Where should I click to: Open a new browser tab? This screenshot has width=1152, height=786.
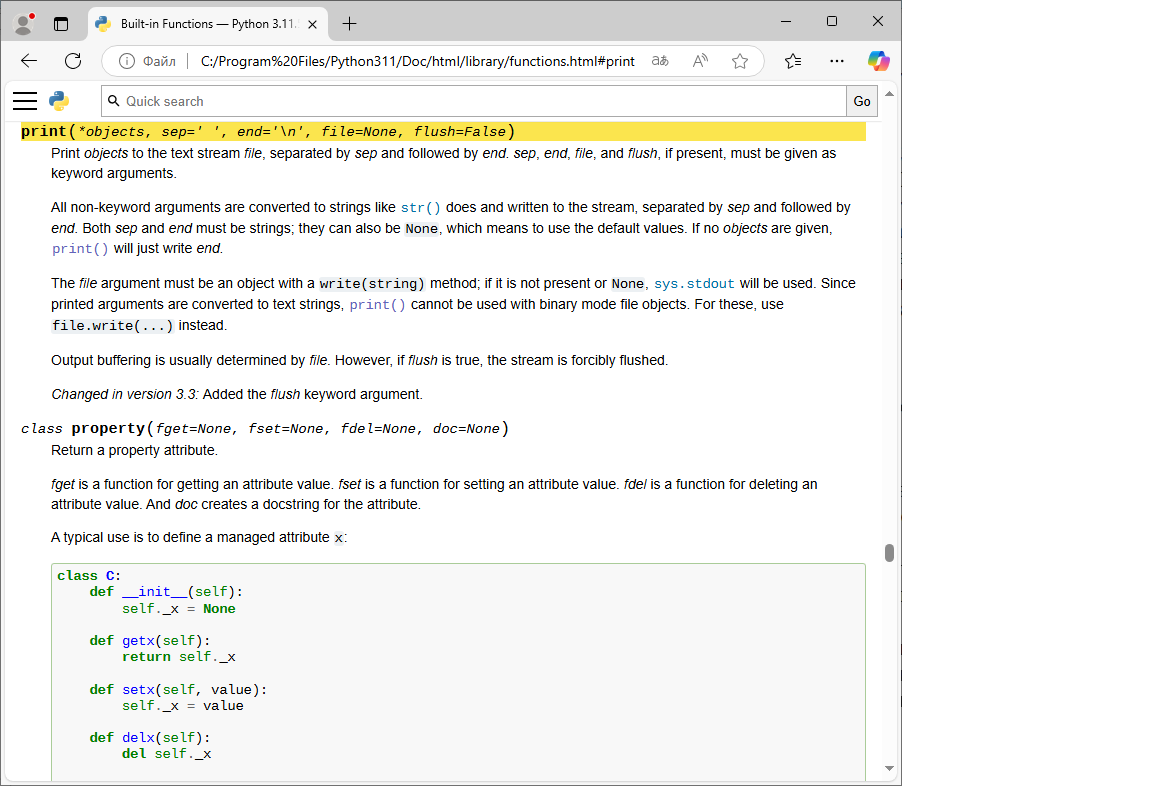[x=349, y=22]
